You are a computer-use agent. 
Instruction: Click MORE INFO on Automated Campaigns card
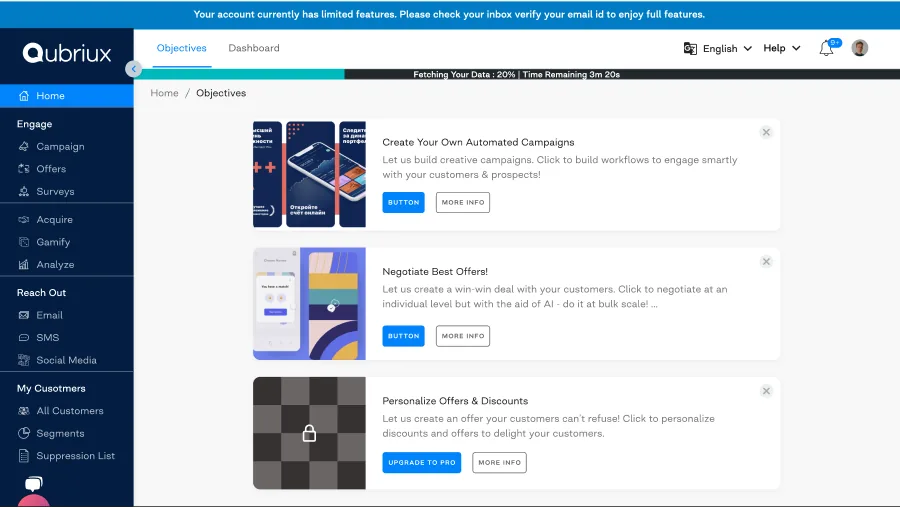coord(463,202)
